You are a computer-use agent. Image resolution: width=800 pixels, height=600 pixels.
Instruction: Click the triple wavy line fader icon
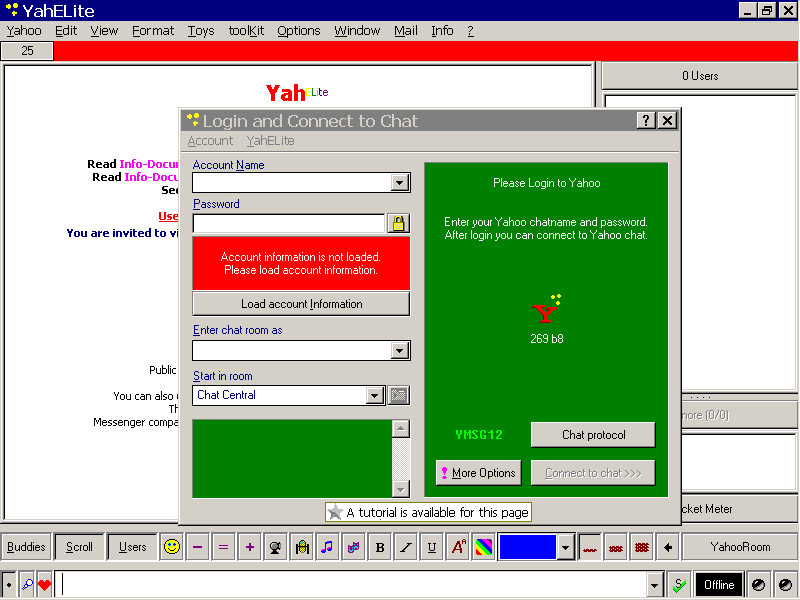pos(642,547)
